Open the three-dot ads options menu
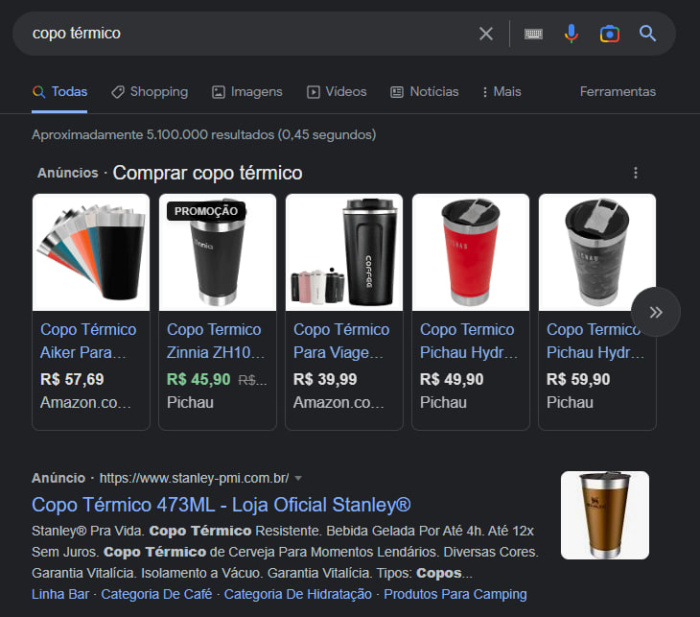The image size is (700, 617). [x=636, y=173]
